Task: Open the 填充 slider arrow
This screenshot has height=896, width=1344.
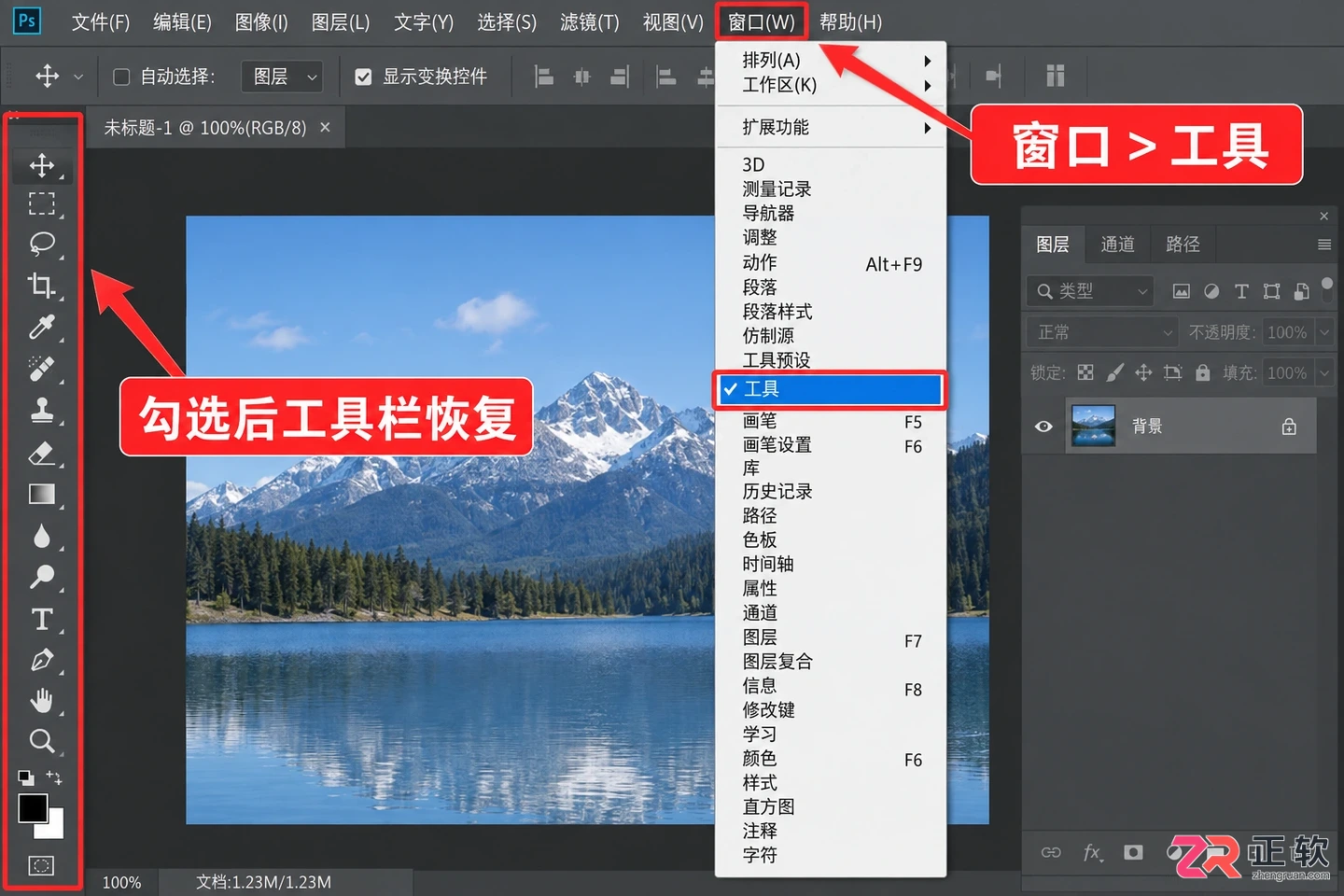Action: (1323, 372)
